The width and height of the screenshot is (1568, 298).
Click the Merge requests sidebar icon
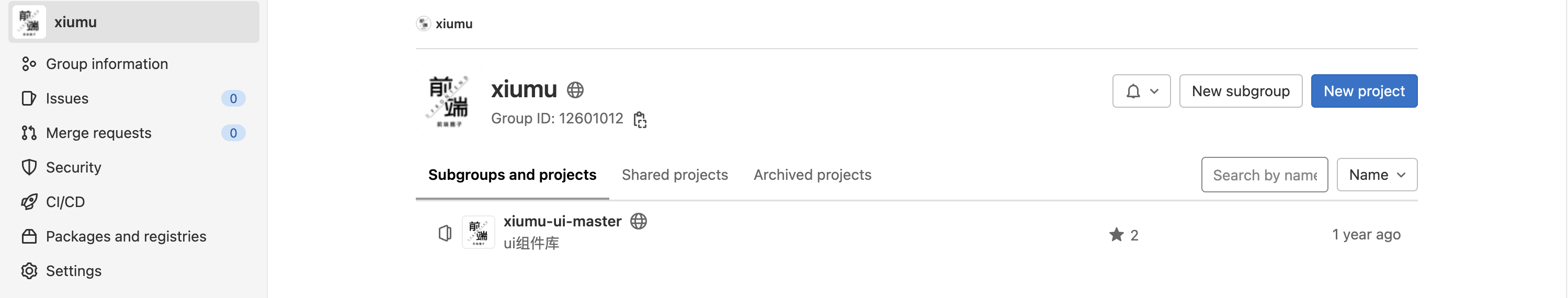[29, 133]
